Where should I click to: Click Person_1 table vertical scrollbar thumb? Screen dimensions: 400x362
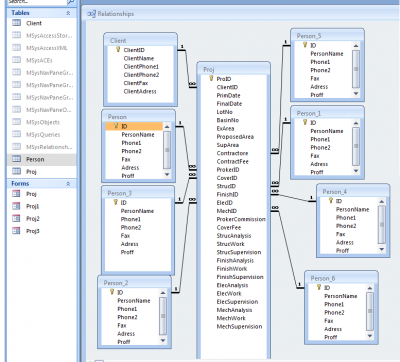pyautogui.click(x=356, y=146)
